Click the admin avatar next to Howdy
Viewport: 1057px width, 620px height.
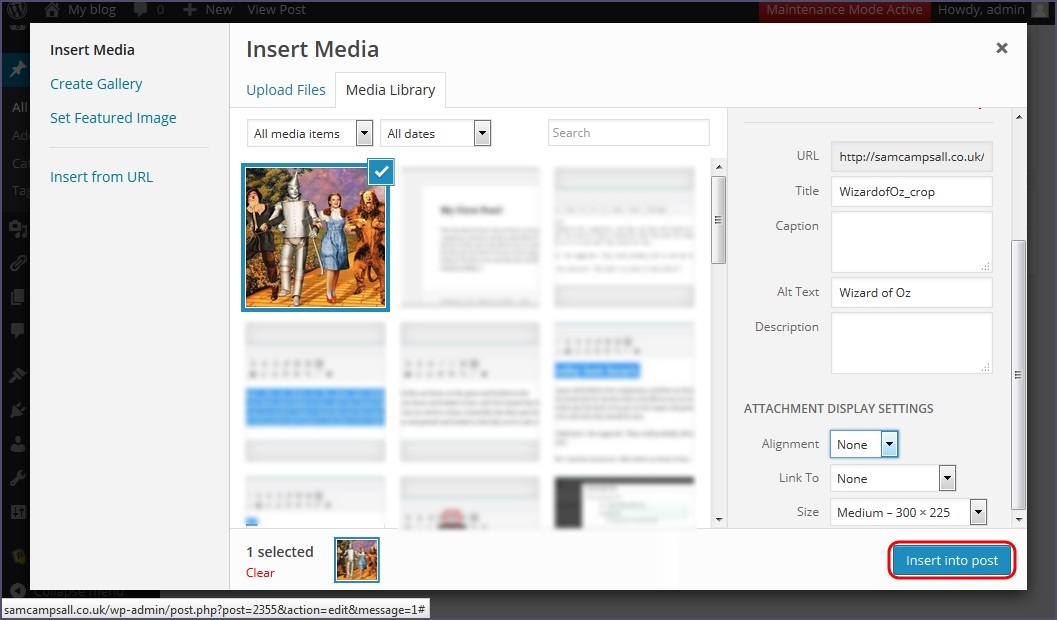[1042, 10]
